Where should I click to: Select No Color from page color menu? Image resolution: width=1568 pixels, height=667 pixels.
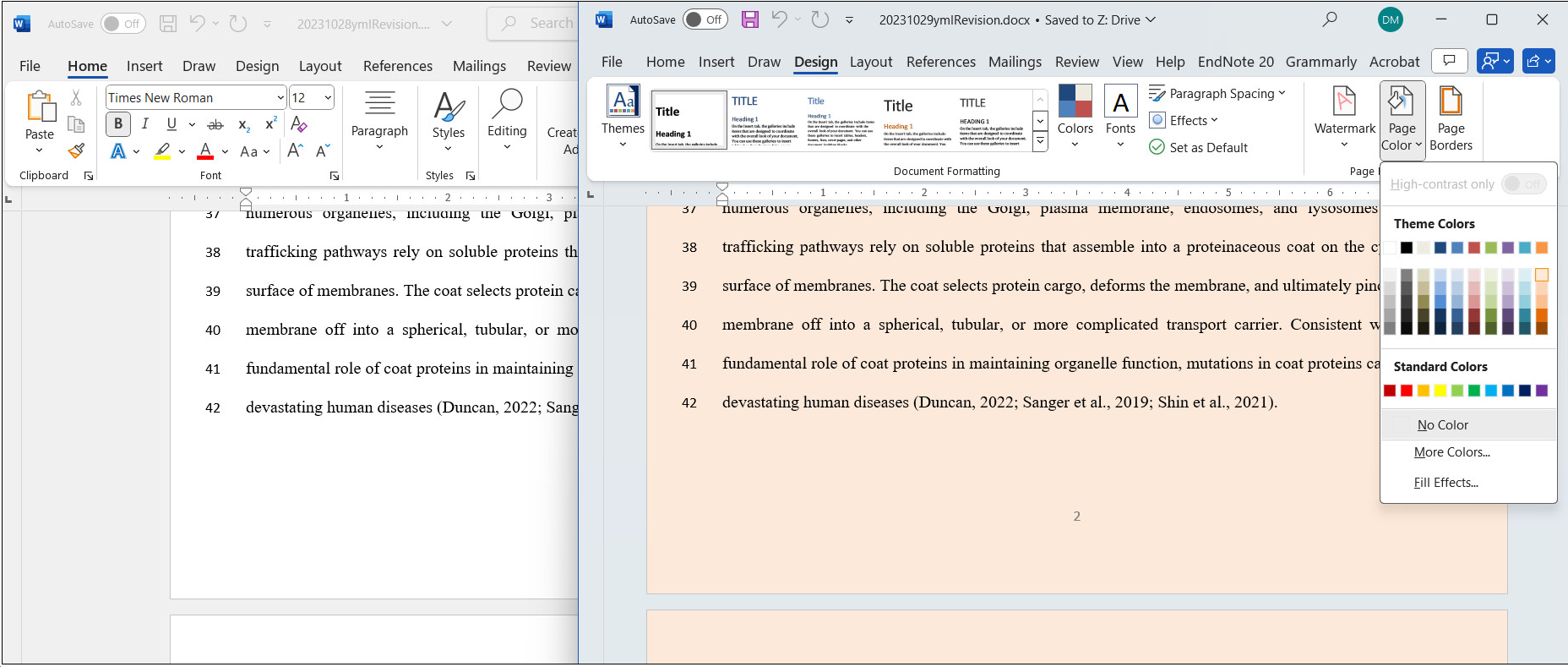pos(1442,425)
